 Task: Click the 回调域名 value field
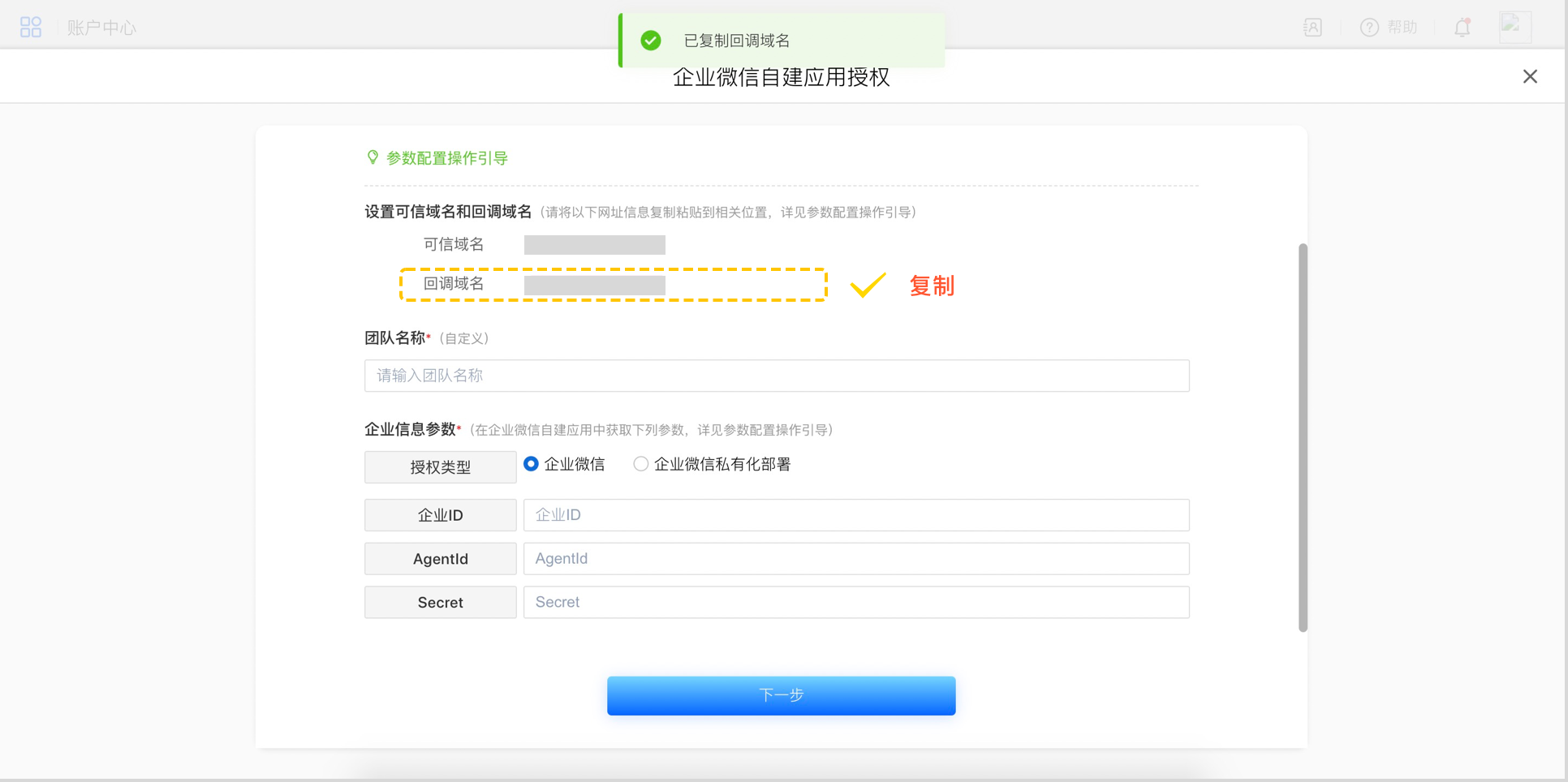(x=594, y=285)
